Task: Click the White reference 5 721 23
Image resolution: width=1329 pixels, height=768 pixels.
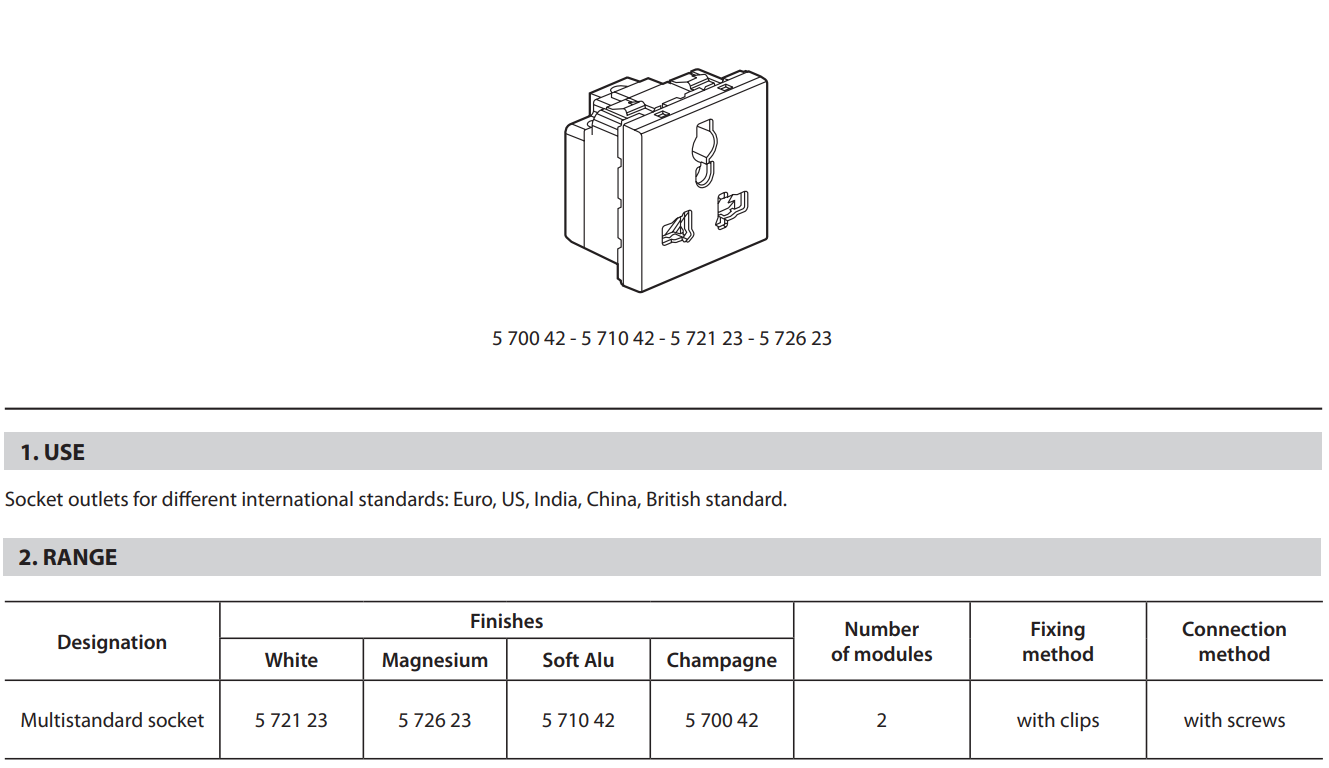Action: click(291, 720)
